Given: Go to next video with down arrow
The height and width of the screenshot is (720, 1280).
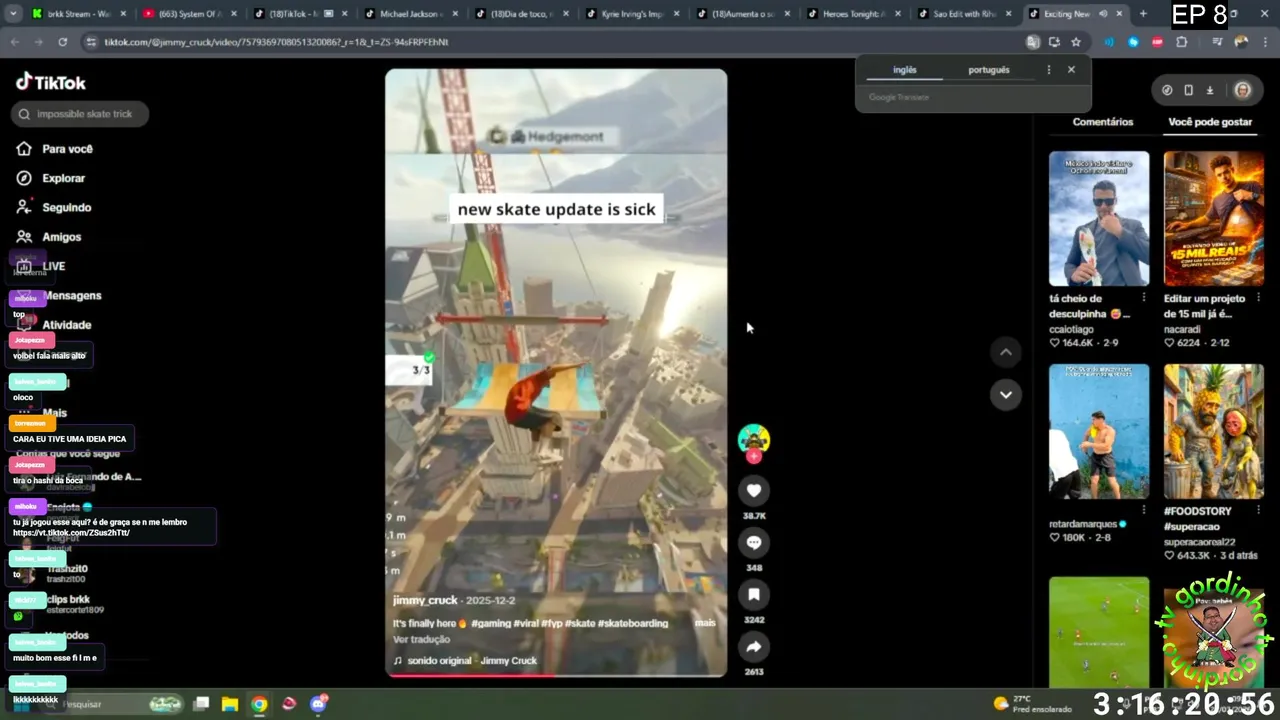Looking at the screenshot, I should tap(1006, 394).
